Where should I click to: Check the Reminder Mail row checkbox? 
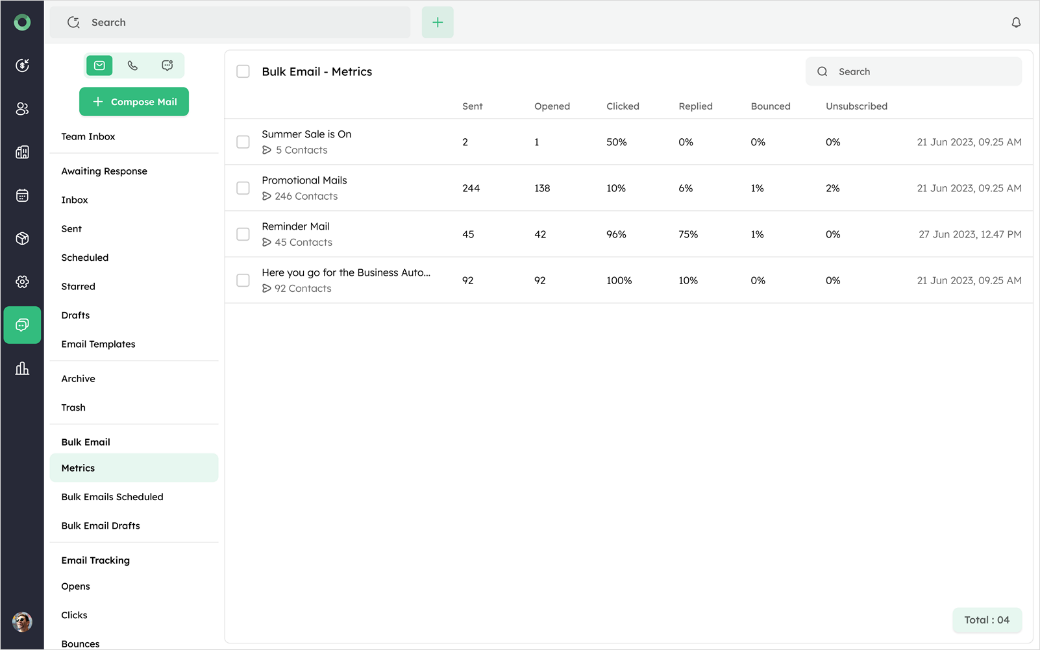243,234
